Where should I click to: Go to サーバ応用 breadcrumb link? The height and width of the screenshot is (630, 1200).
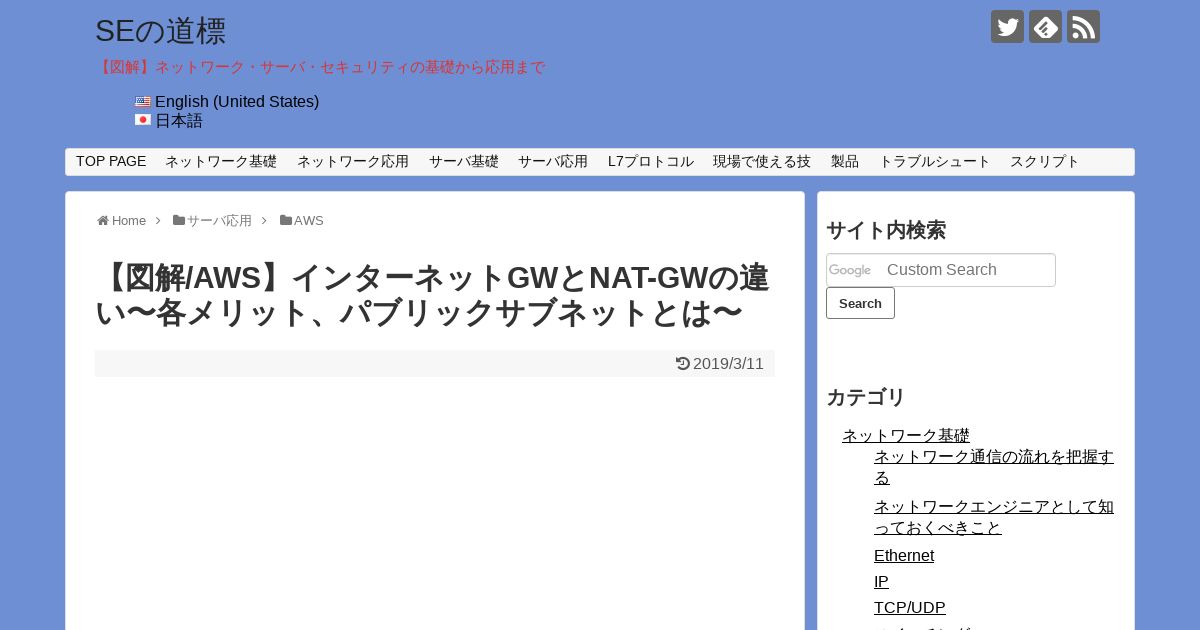(x=219, y=221)
